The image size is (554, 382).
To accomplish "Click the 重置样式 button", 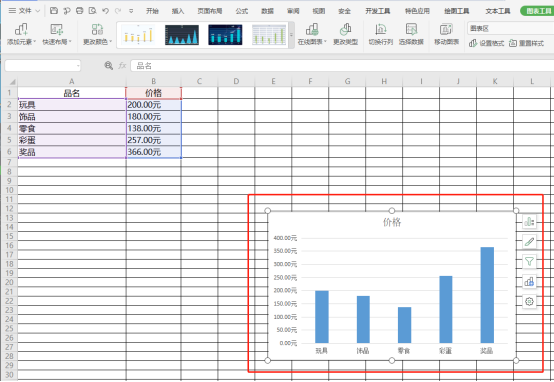I will (x=526, y=43).
